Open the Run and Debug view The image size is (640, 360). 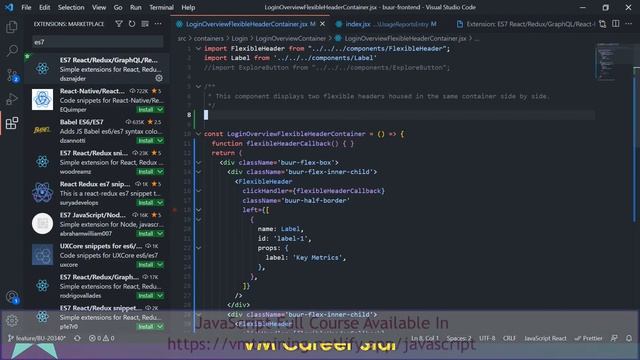12,99
